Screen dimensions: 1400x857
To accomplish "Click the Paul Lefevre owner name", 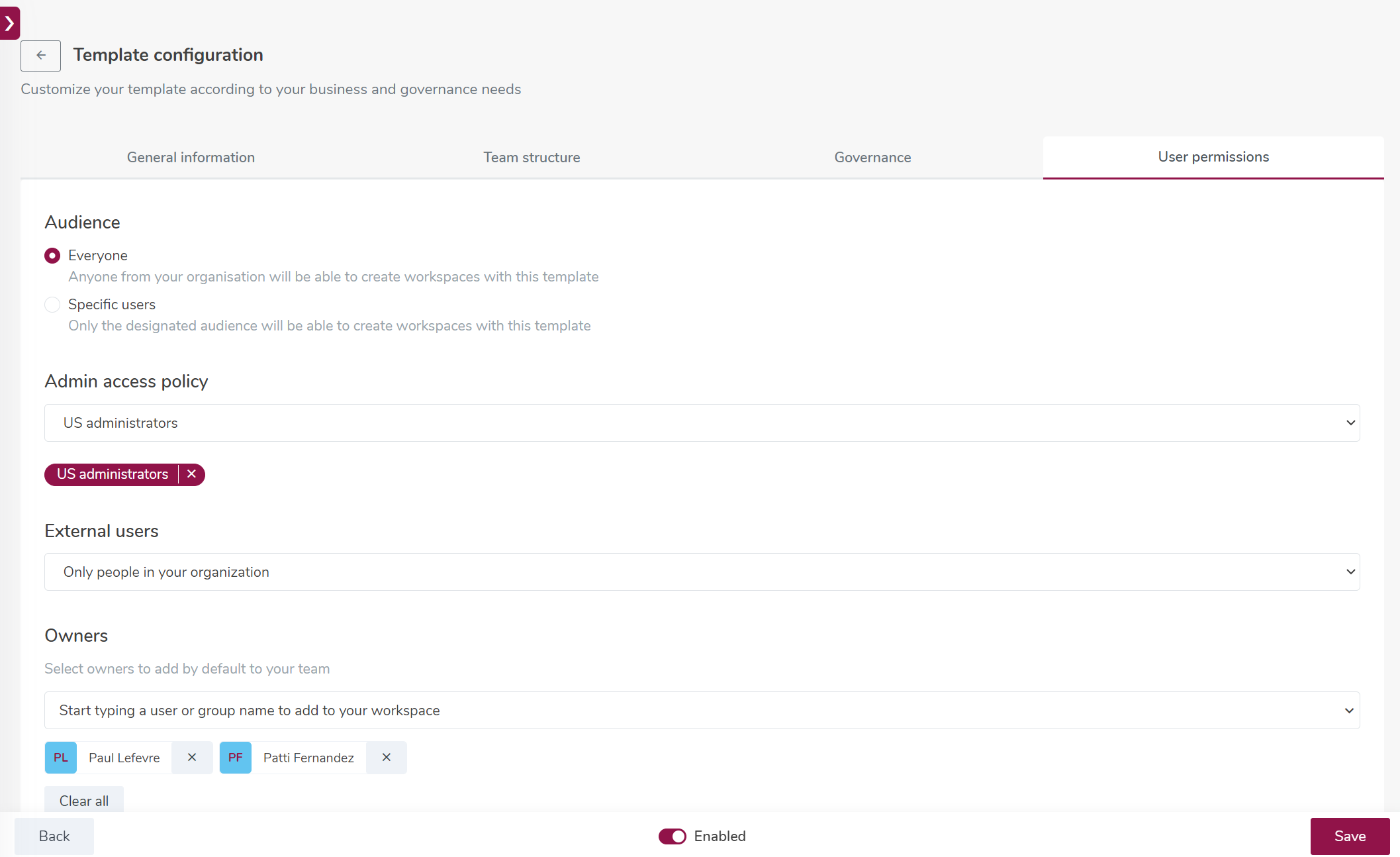I will coord(124,758).
